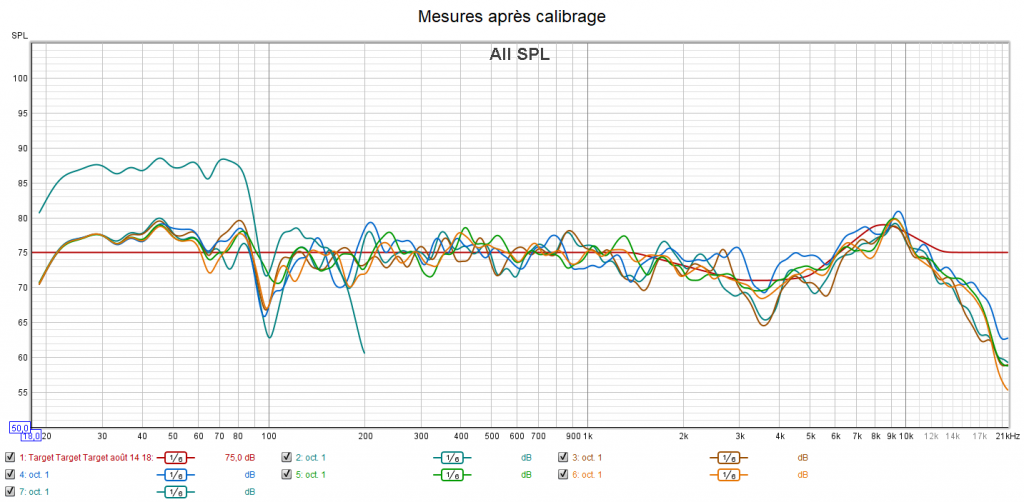Click the teal 1/6 smoothing badge of trace 2
1024x502 pixels.
pos(451,457)
